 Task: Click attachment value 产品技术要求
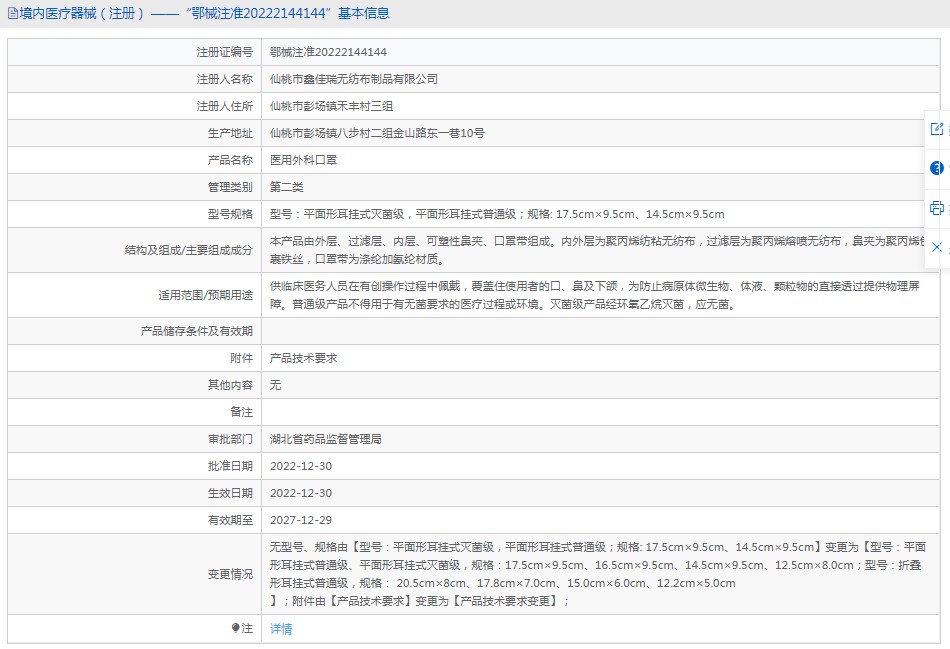[304, 358]
